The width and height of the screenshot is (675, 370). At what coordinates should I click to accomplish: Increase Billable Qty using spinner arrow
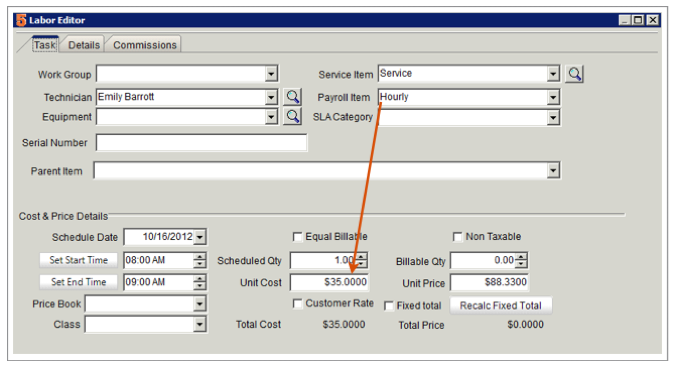pyautogui.click(x=521, y=256)
